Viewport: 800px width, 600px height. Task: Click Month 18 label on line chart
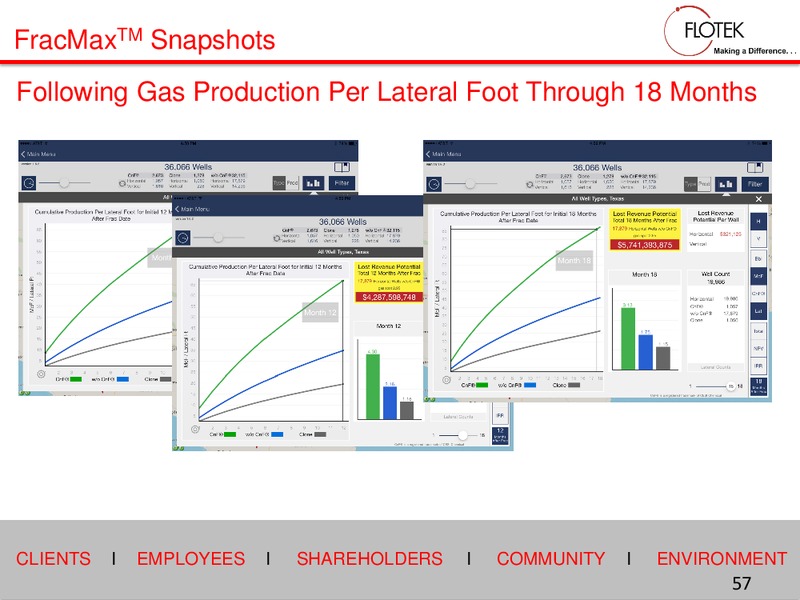click(x=574, y=260)
